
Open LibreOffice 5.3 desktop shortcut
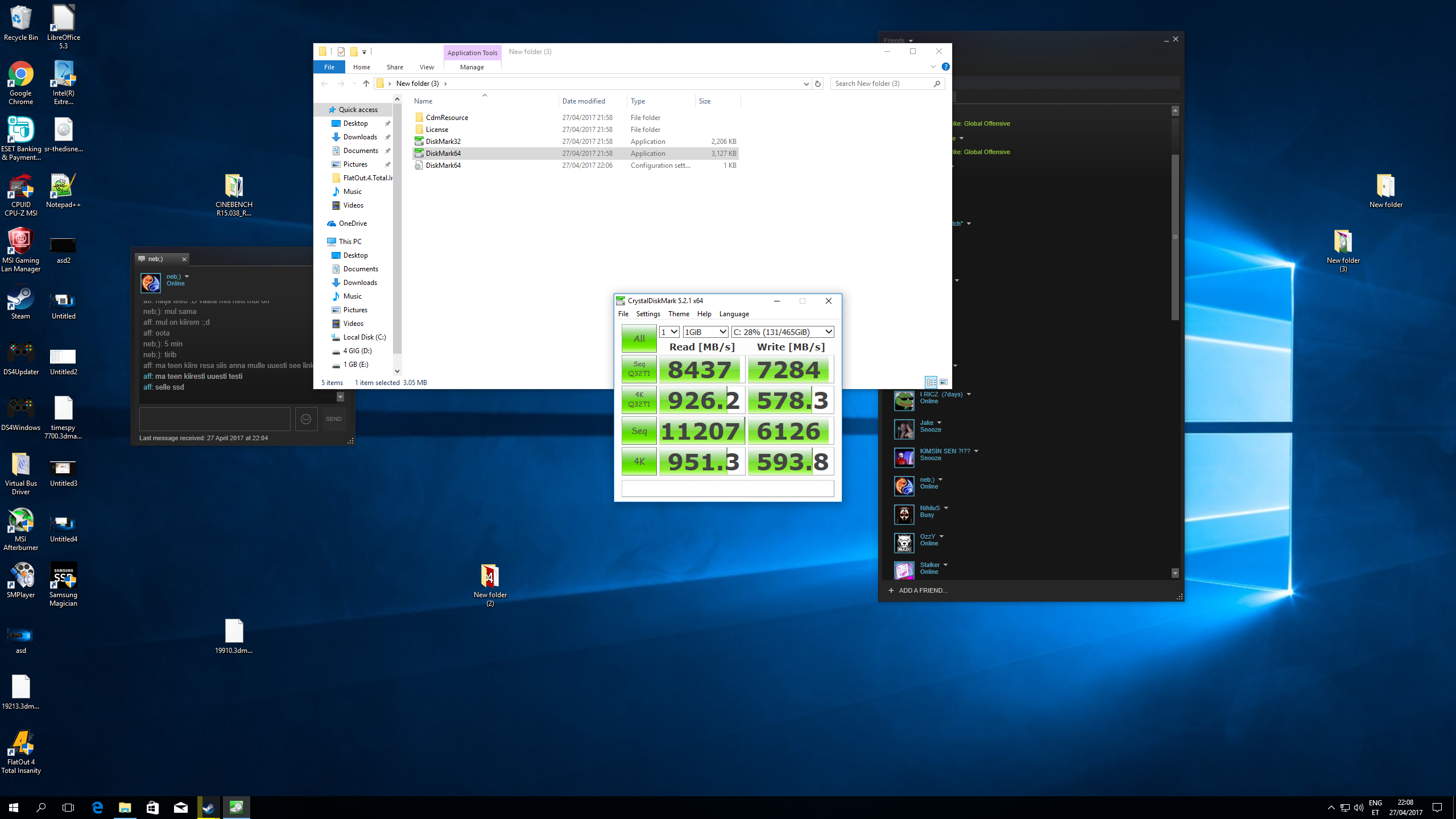pyautogui.click(x=63, y=27)
